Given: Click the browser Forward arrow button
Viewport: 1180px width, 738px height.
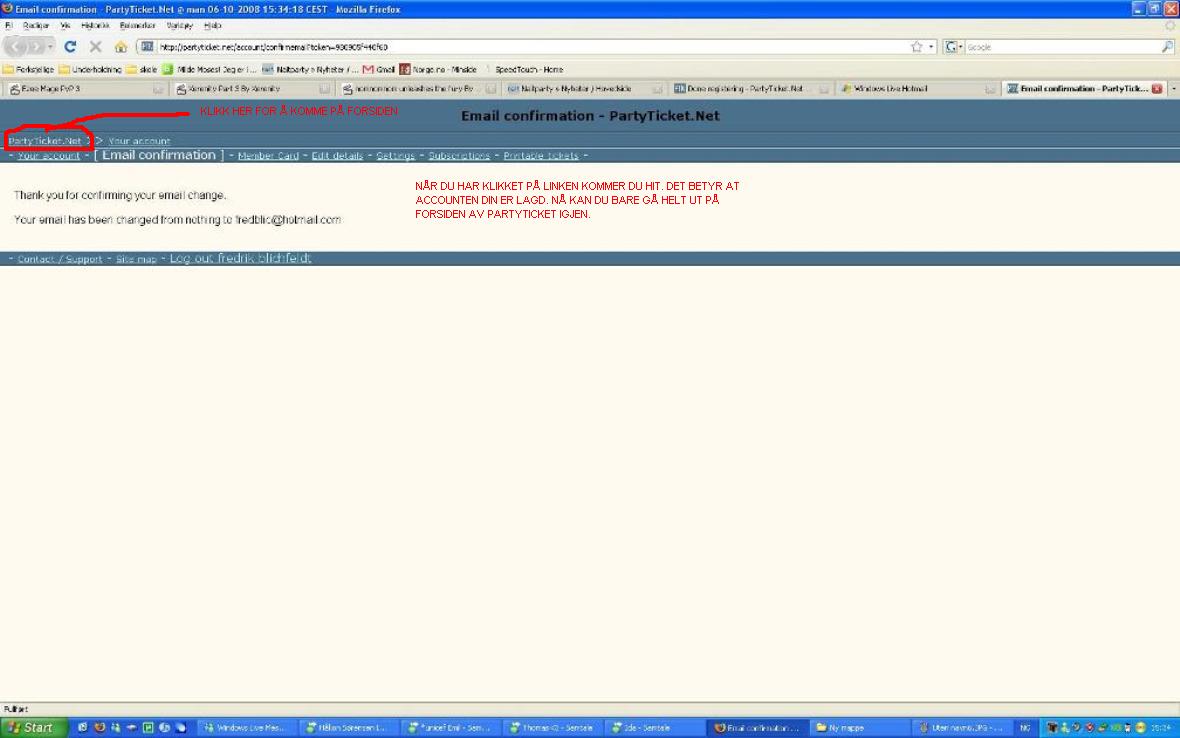Looking at the screenshot, I should [x=35, y=47].
